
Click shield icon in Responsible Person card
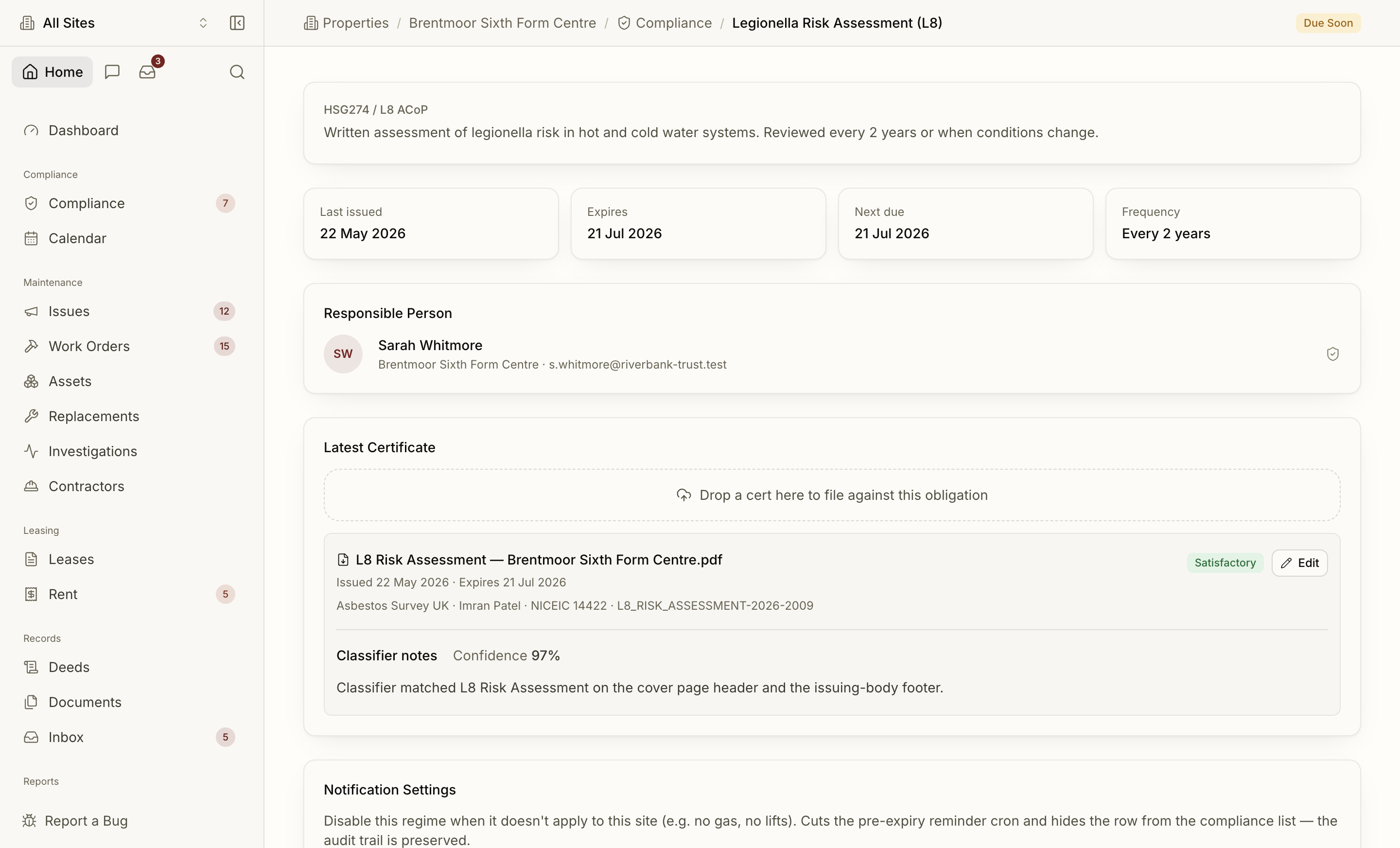pyautogui.click(x=1332, y=353)
